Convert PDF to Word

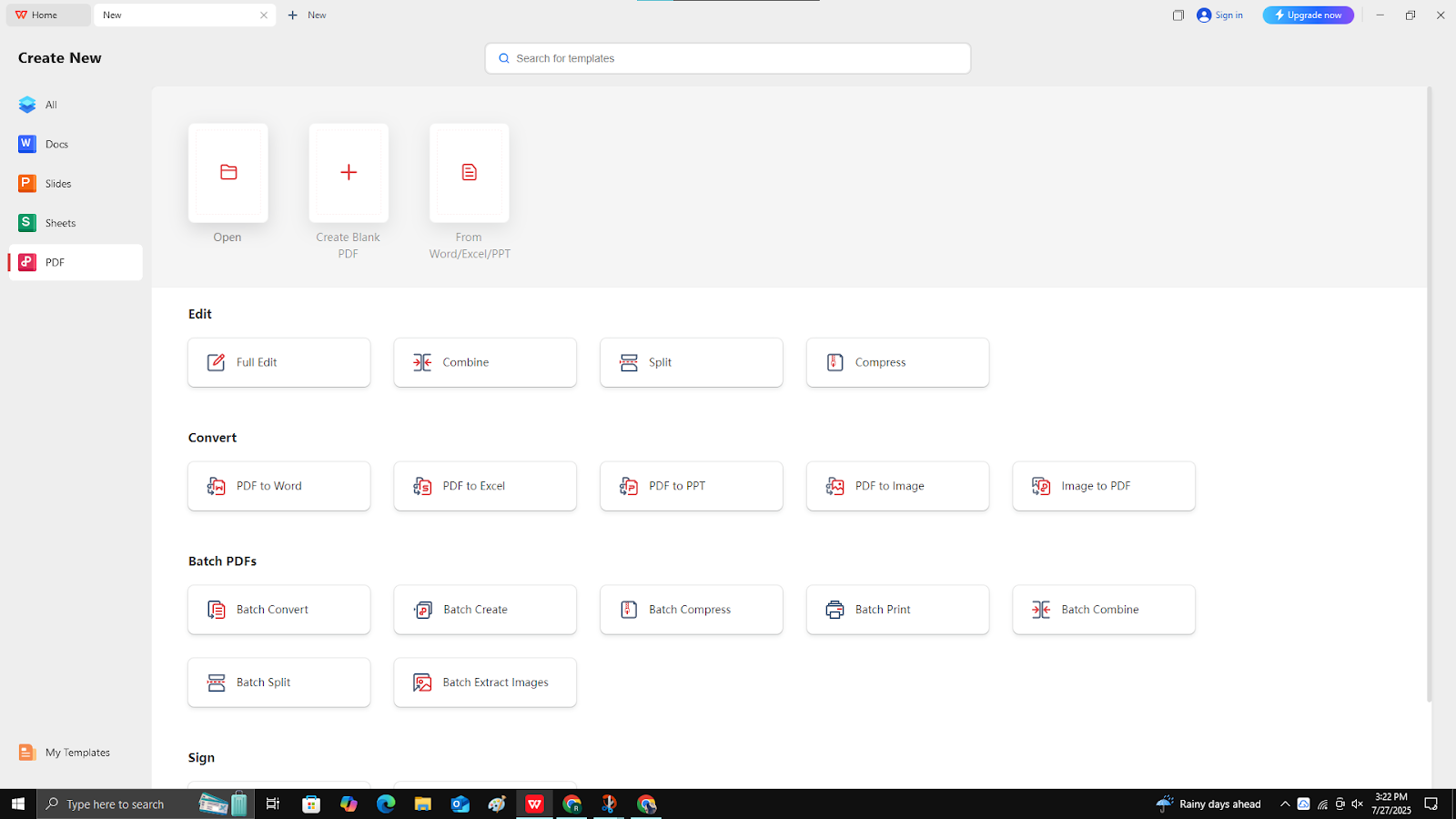(x=278, y=486)
